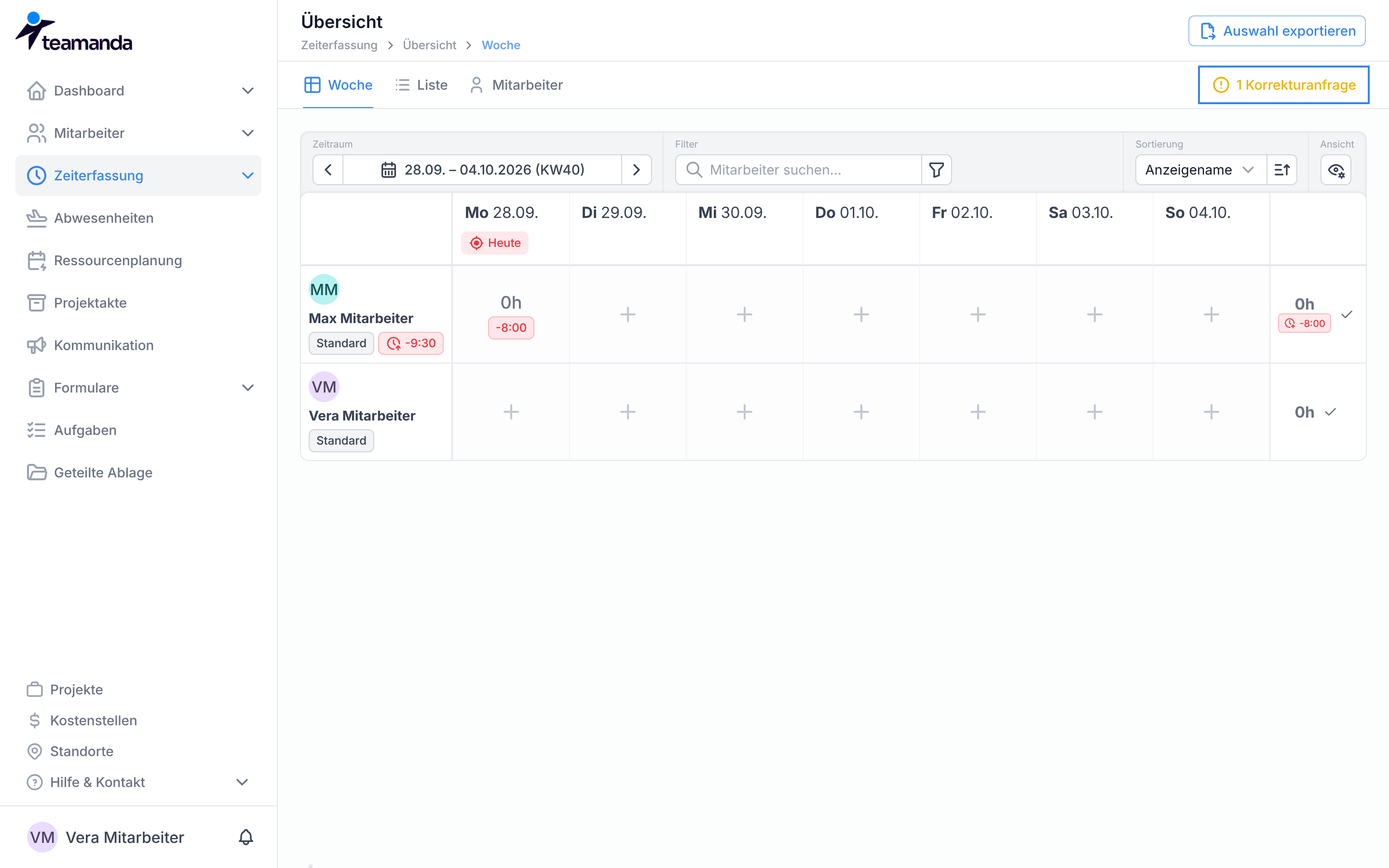Open the Ansicht eye settings icon

(1336, 170)
